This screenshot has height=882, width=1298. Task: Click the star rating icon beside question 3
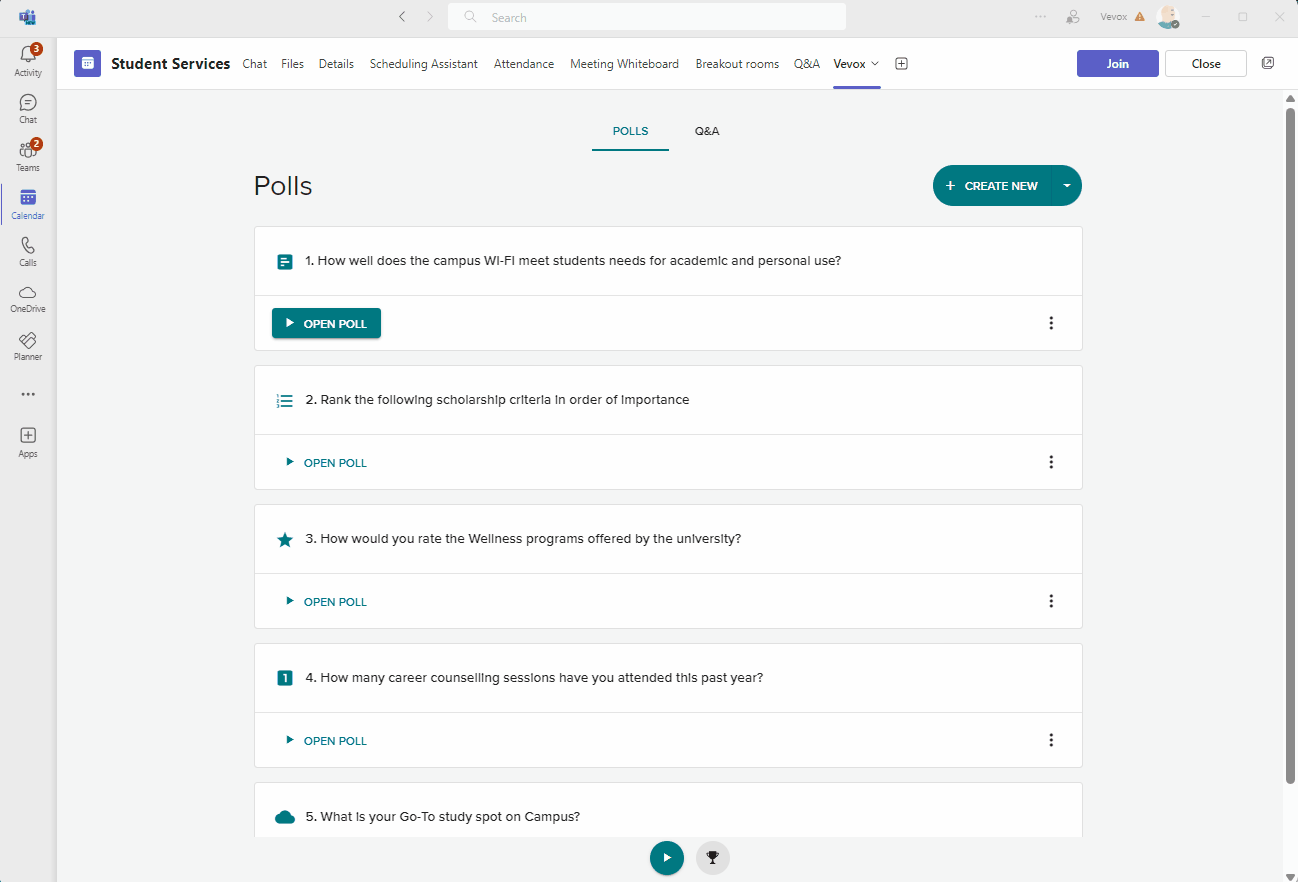(284, 538)
